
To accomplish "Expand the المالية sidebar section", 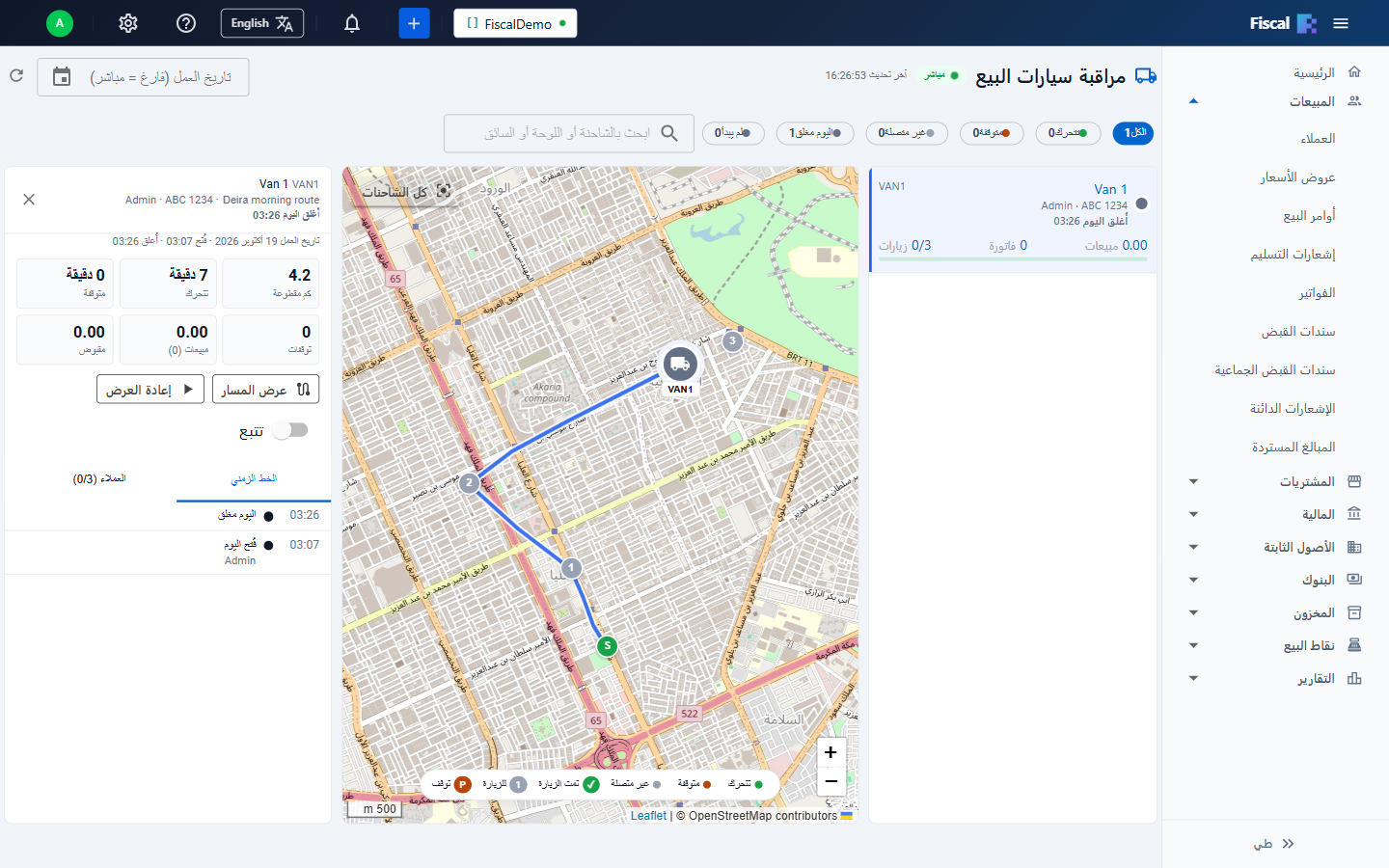I will (1275, 514).
